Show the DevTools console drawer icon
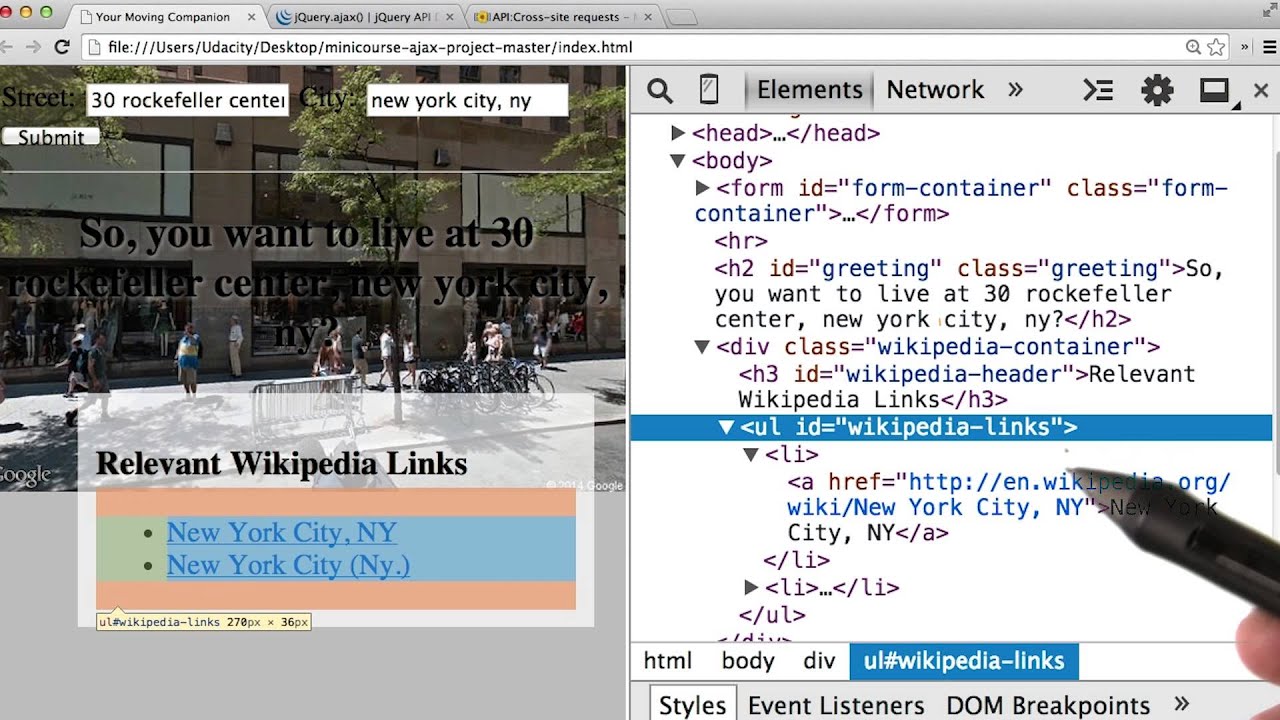 [x=1098, y=91]
